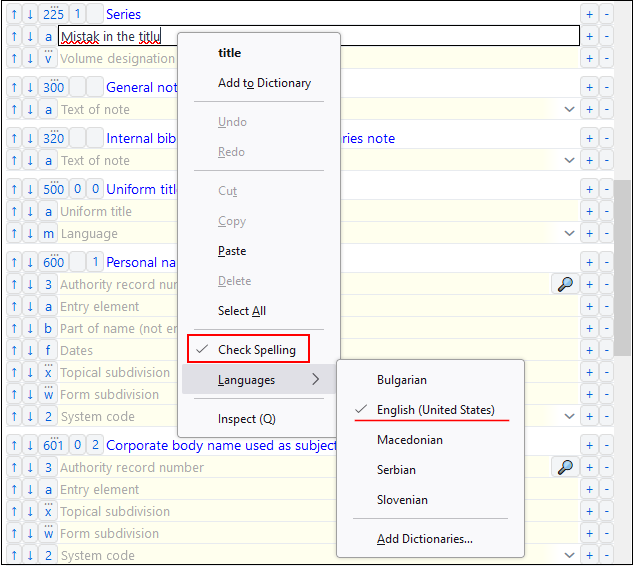Add another Form subdivision in field 601
Viewport: 634px width, 566px height.
tap(589, 533)
